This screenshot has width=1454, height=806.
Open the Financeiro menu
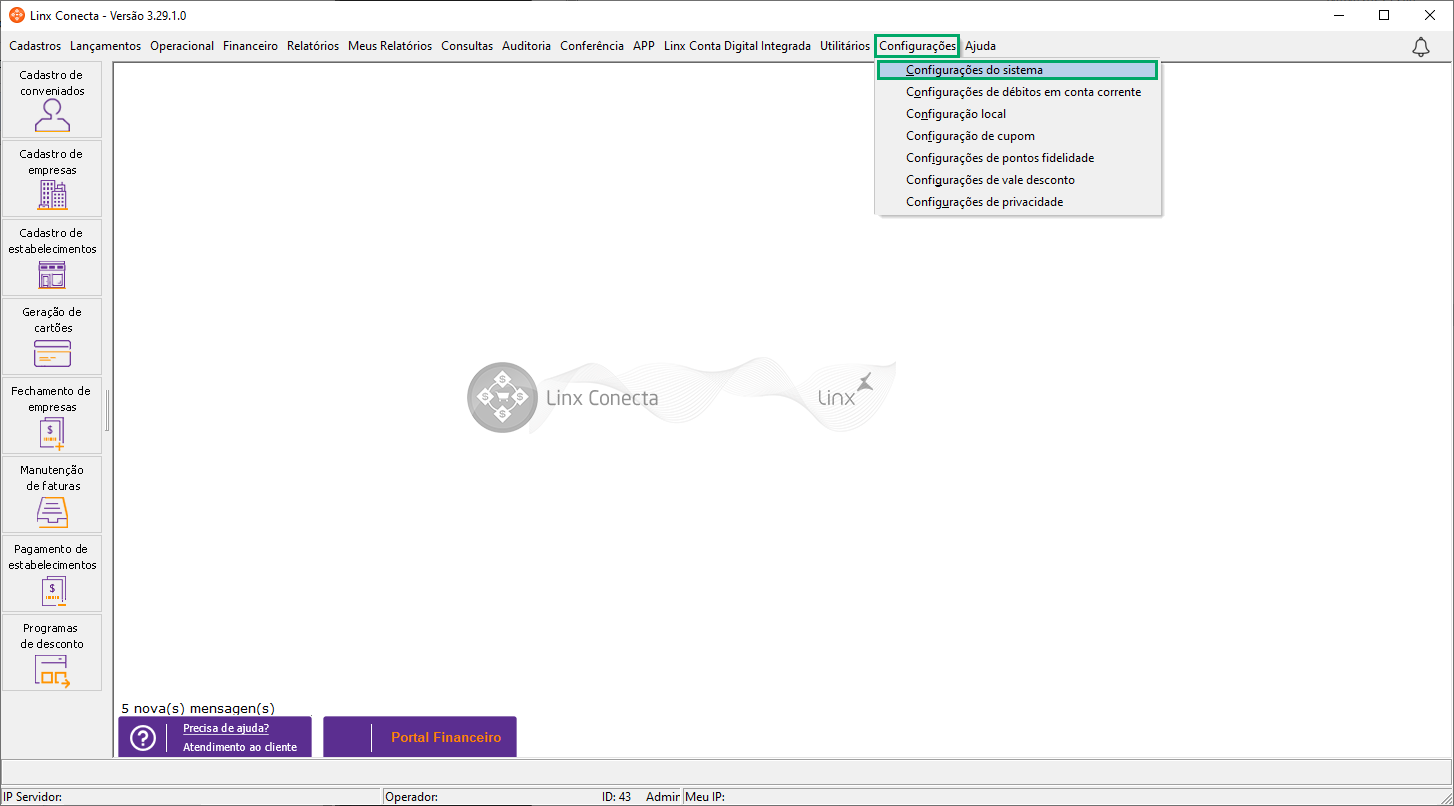251,46
